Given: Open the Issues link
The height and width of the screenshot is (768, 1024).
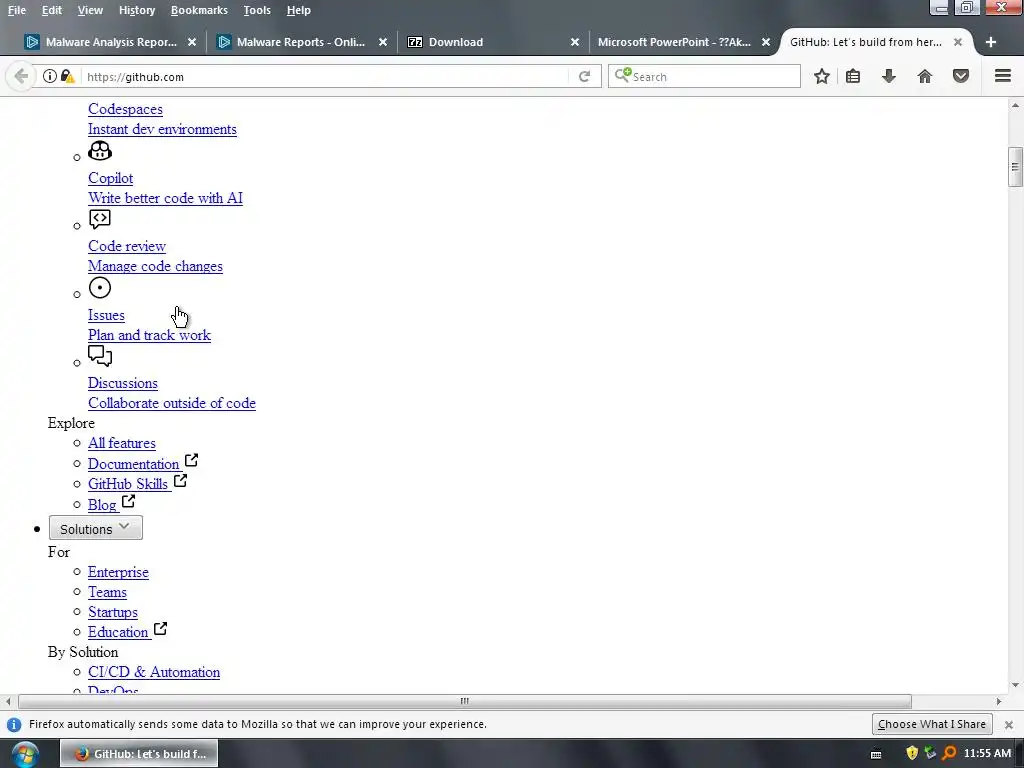Looking at the screenshot, I should coord(106,315).
